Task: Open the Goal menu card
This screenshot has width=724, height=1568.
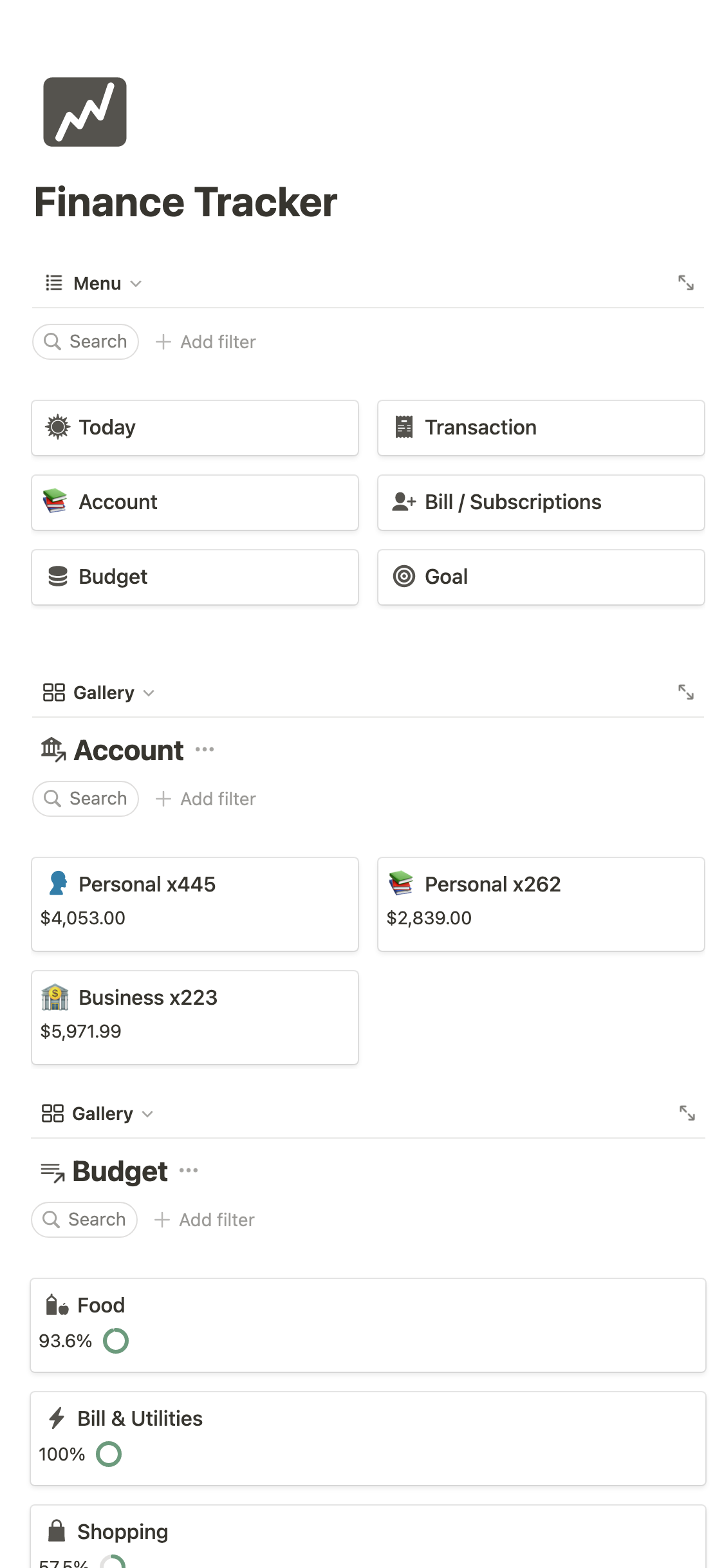Action: (x=541, y=577)
